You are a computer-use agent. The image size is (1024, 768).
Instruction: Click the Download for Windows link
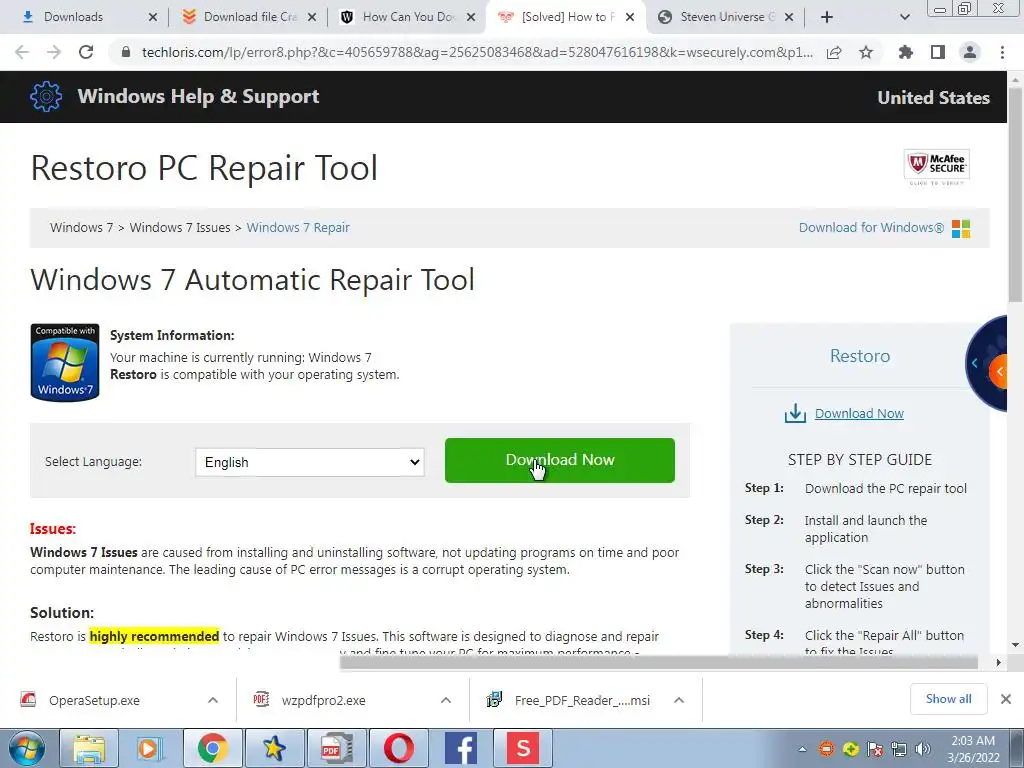tap(871, 227)
